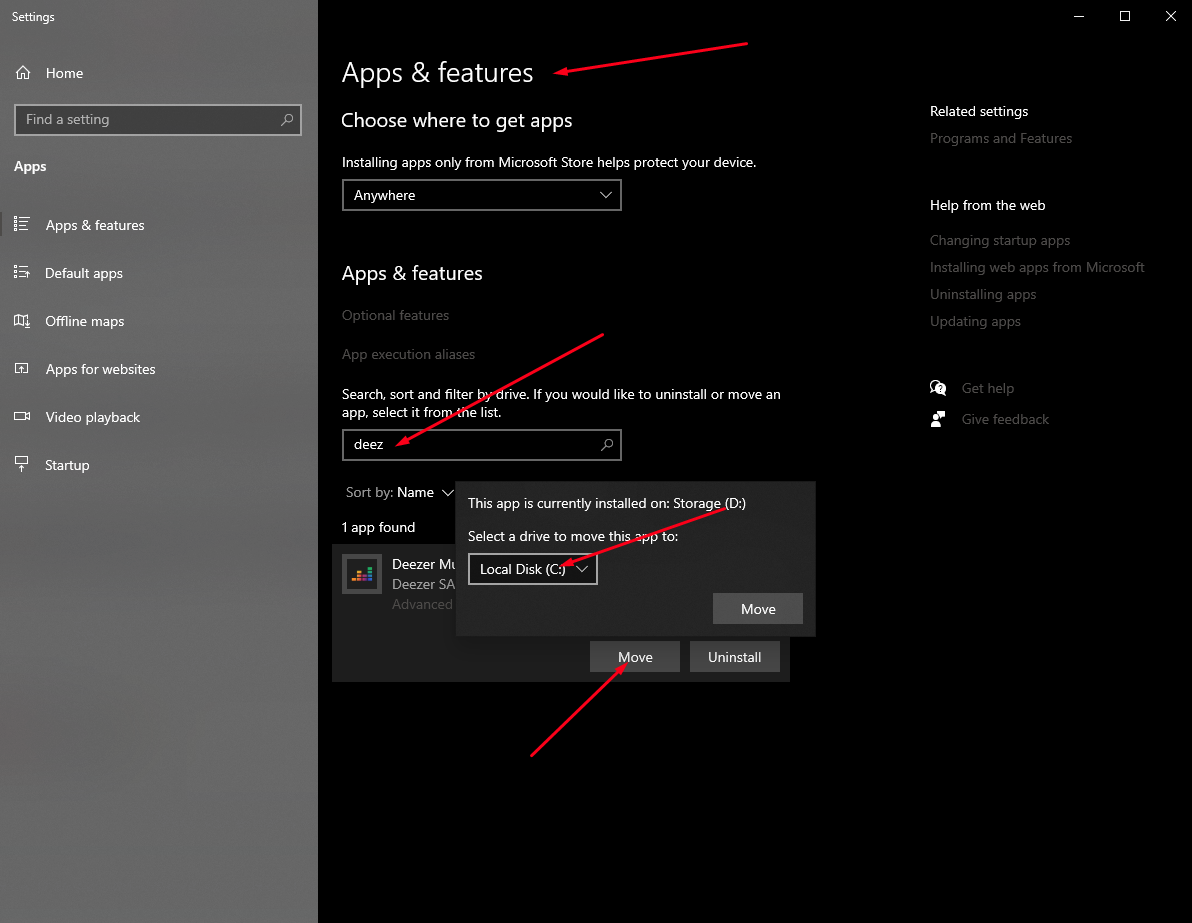Click the Apps & features list icon in sidebar

(22, 224)
